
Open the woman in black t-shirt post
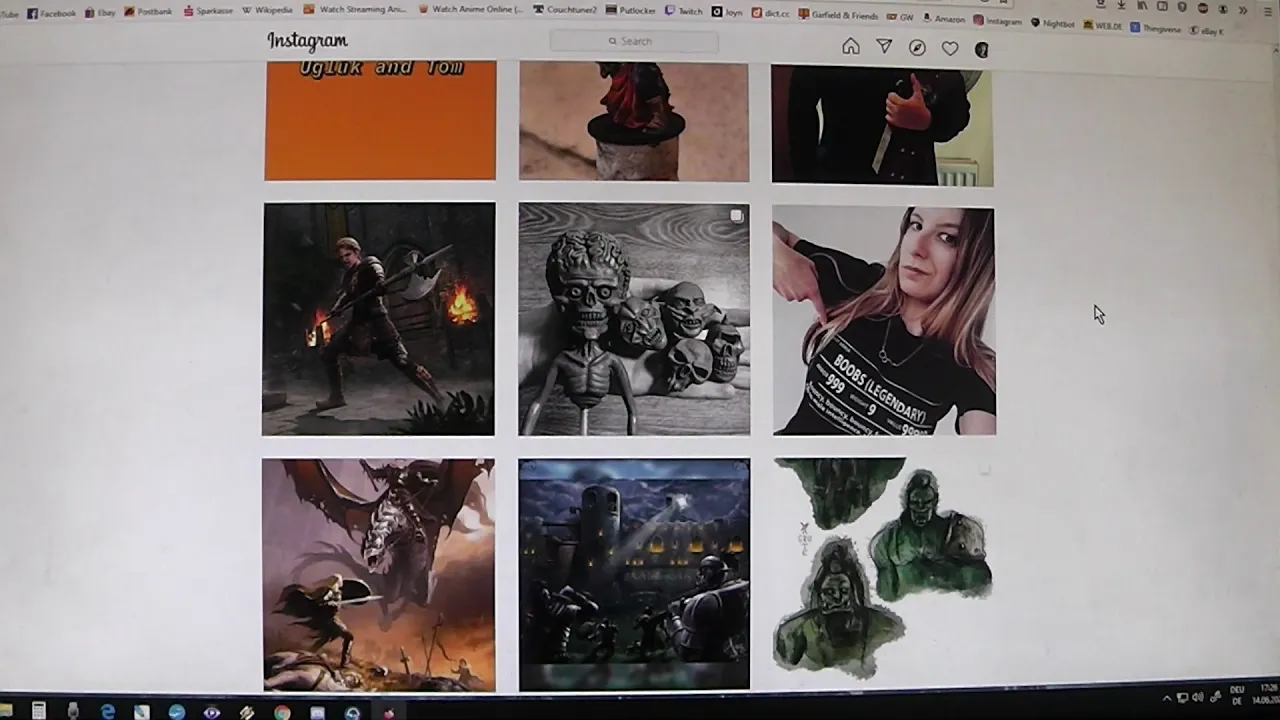point(884,320)
